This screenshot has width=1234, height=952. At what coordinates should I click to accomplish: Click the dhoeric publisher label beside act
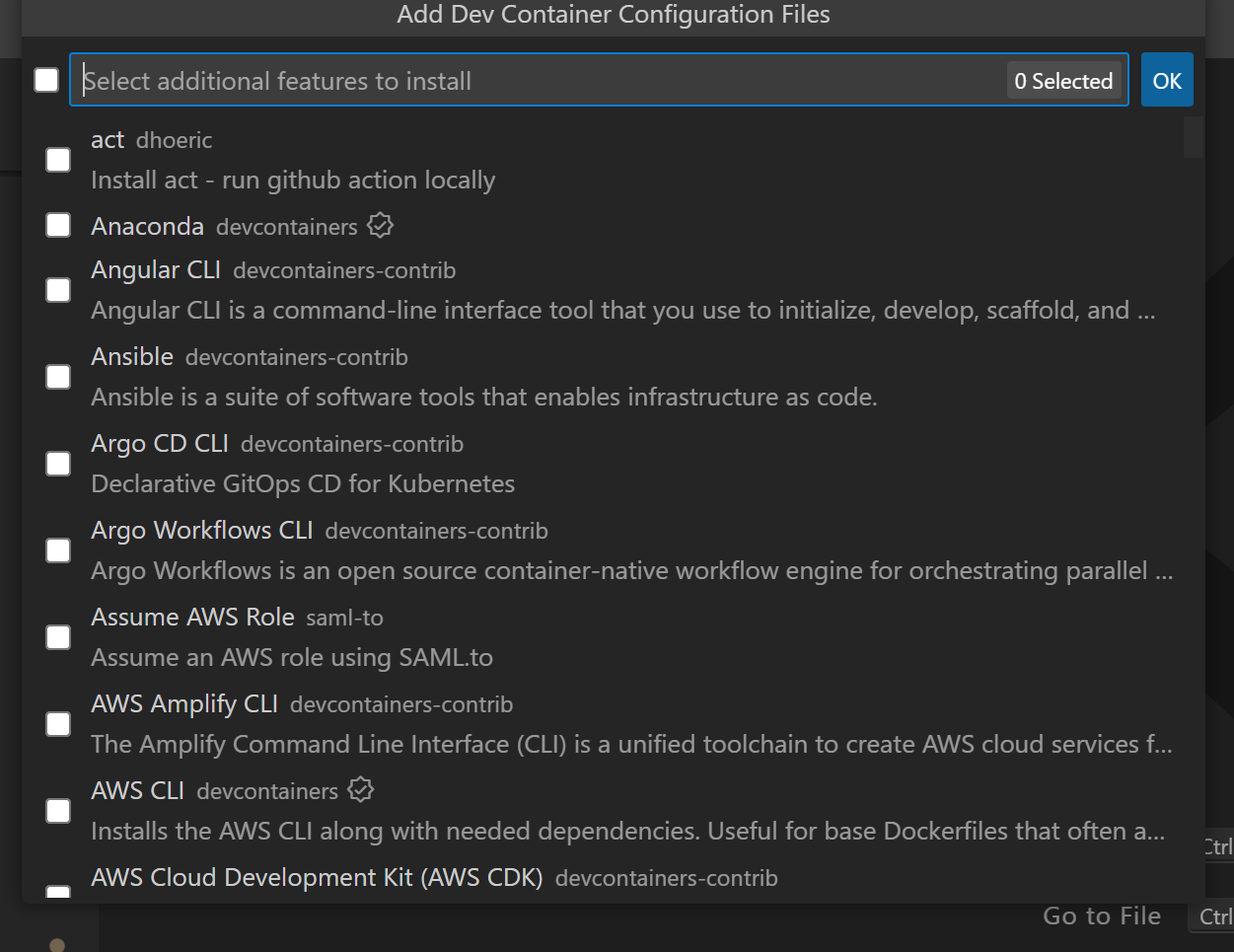pos(174,140)
